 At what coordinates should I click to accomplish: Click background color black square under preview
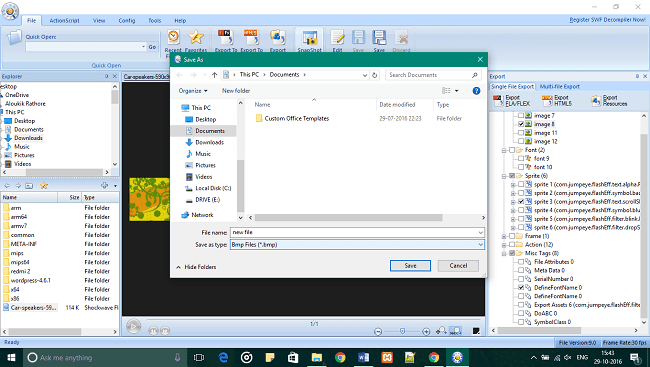[x=476, y=331]
